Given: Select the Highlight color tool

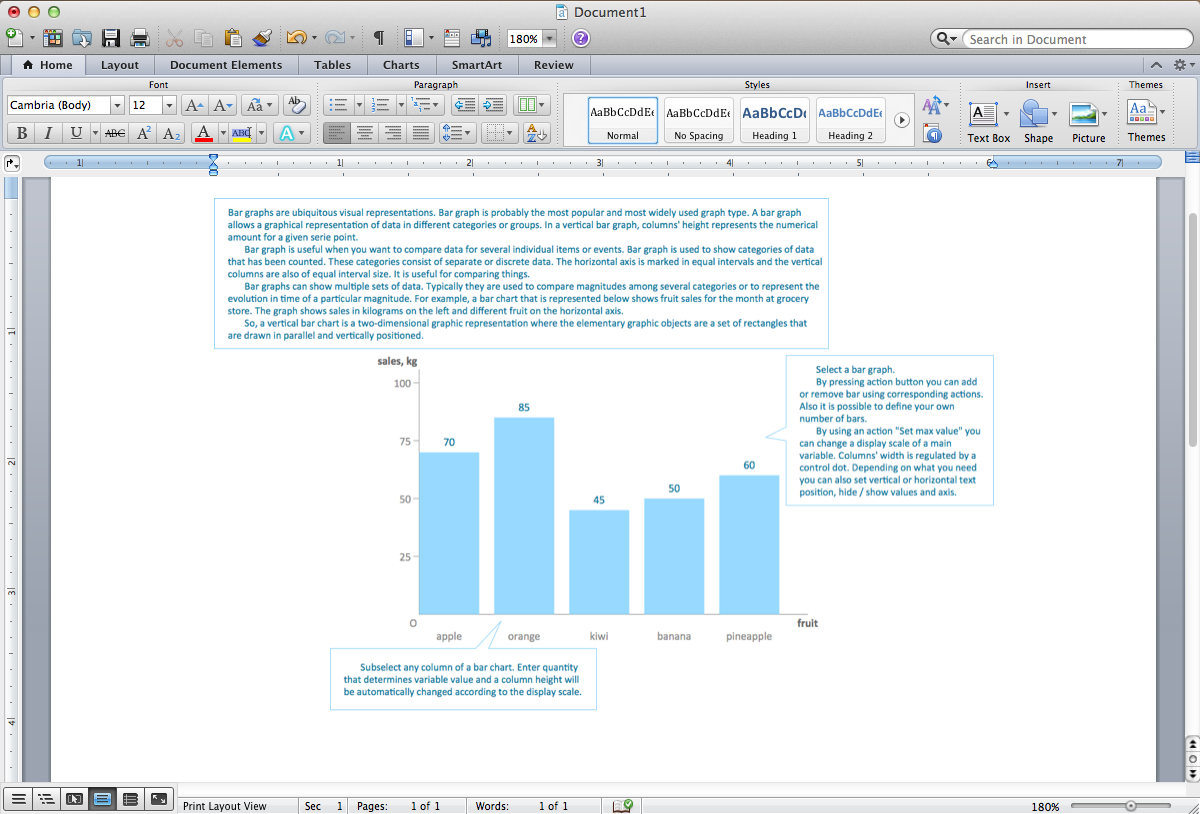Looking at the screenshot, I should coord(241,132).
